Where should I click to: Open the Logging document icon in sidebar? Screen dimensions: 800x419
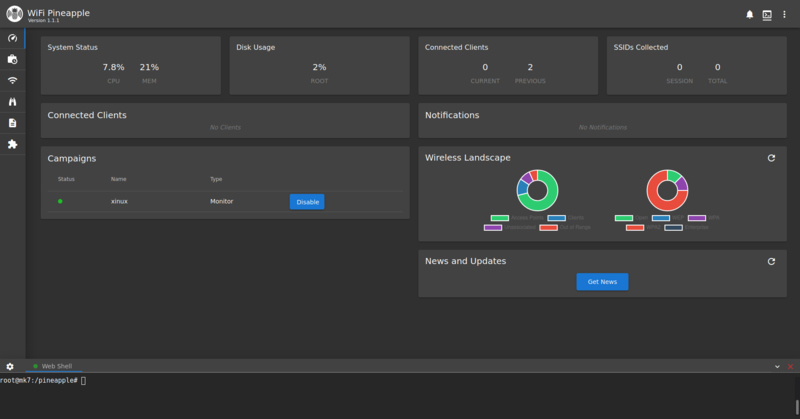[12, 122]
